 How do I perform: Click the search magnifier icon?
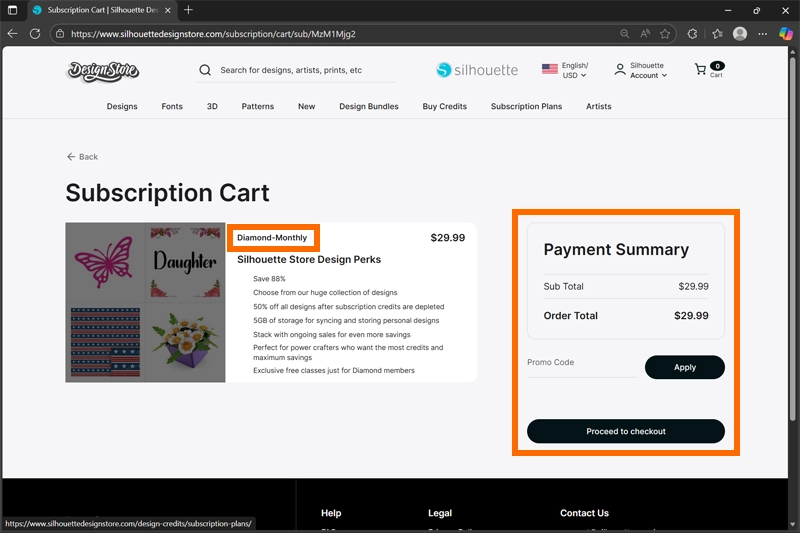[205, 71]
